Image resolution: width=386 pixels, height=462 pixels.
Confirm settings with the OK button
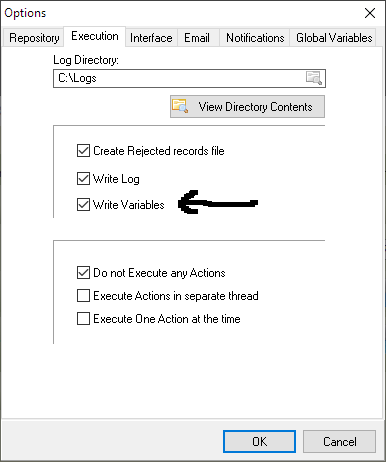(x=259, y=441)
